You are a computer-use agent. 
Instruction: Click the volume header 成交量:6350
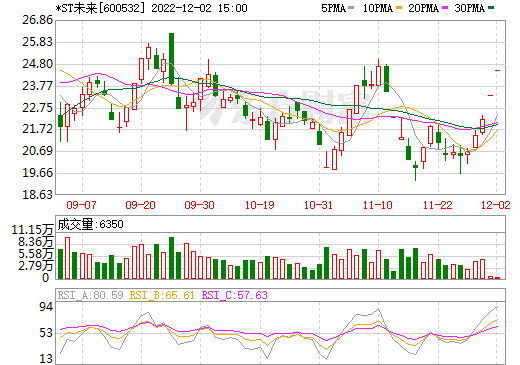pyautogui.click(x=90, y=224)
